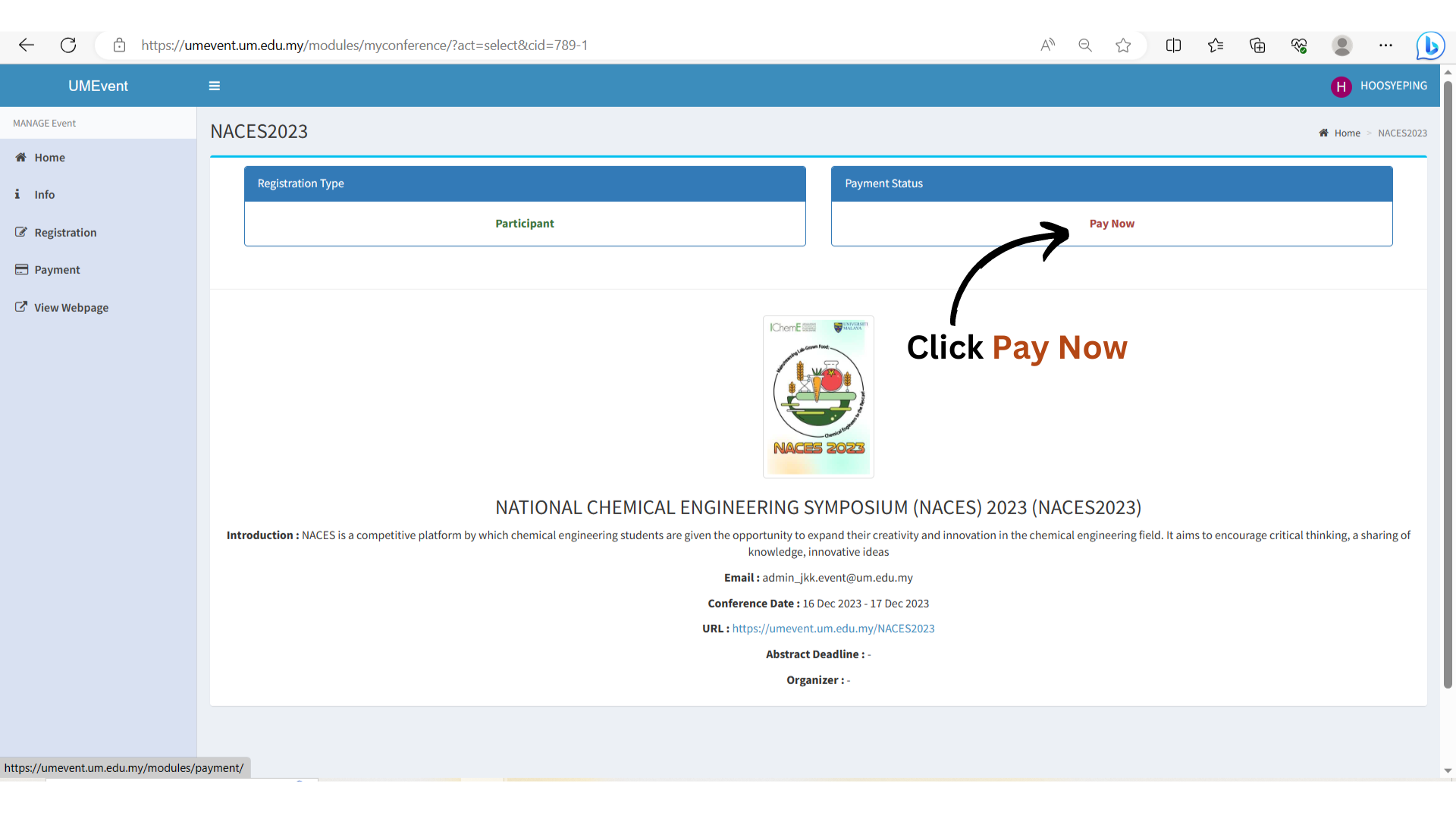Click the zoom magnifier icon in address bar
This screenshot has width=1456, height=819.
click(x=1085, y=45)
